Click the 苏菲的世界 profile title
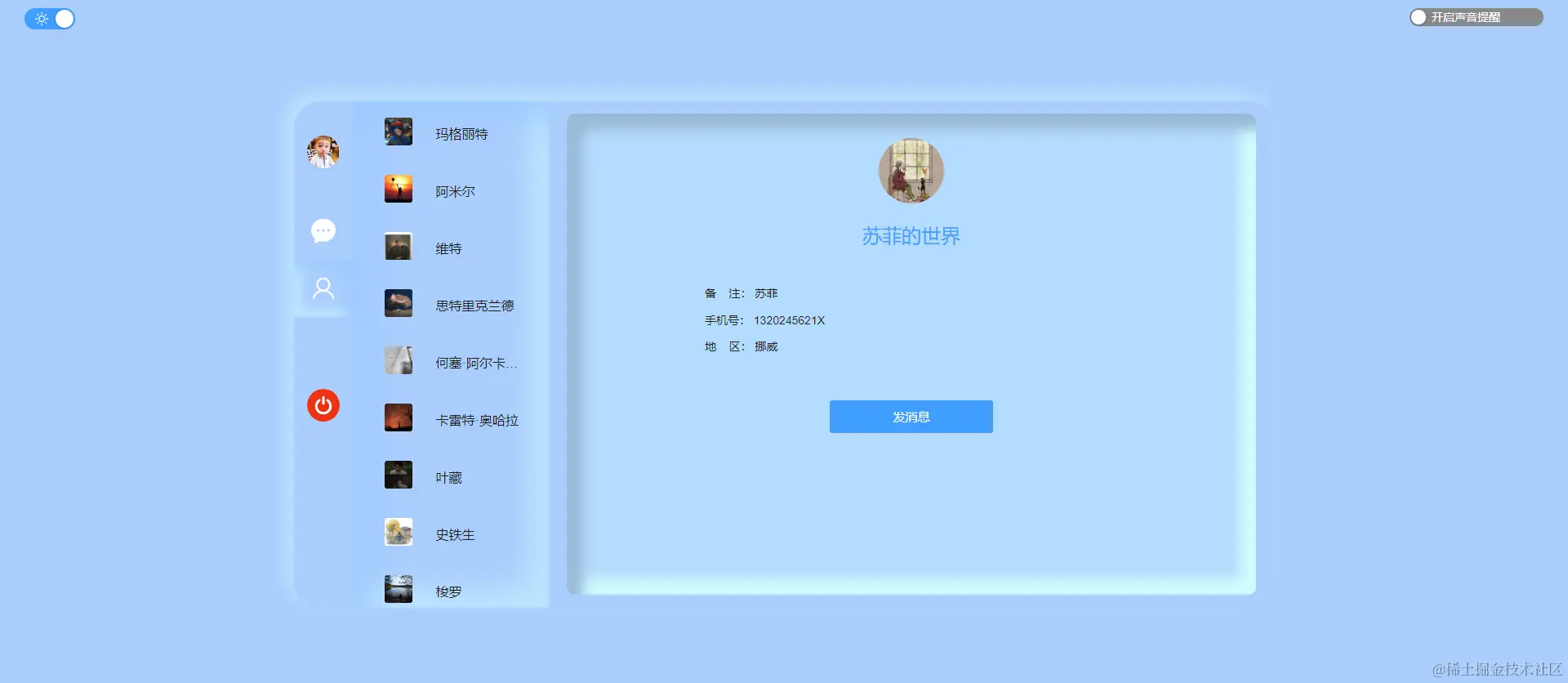The height and width of the screenshot is (683, 1568). [x=911, y=236]
